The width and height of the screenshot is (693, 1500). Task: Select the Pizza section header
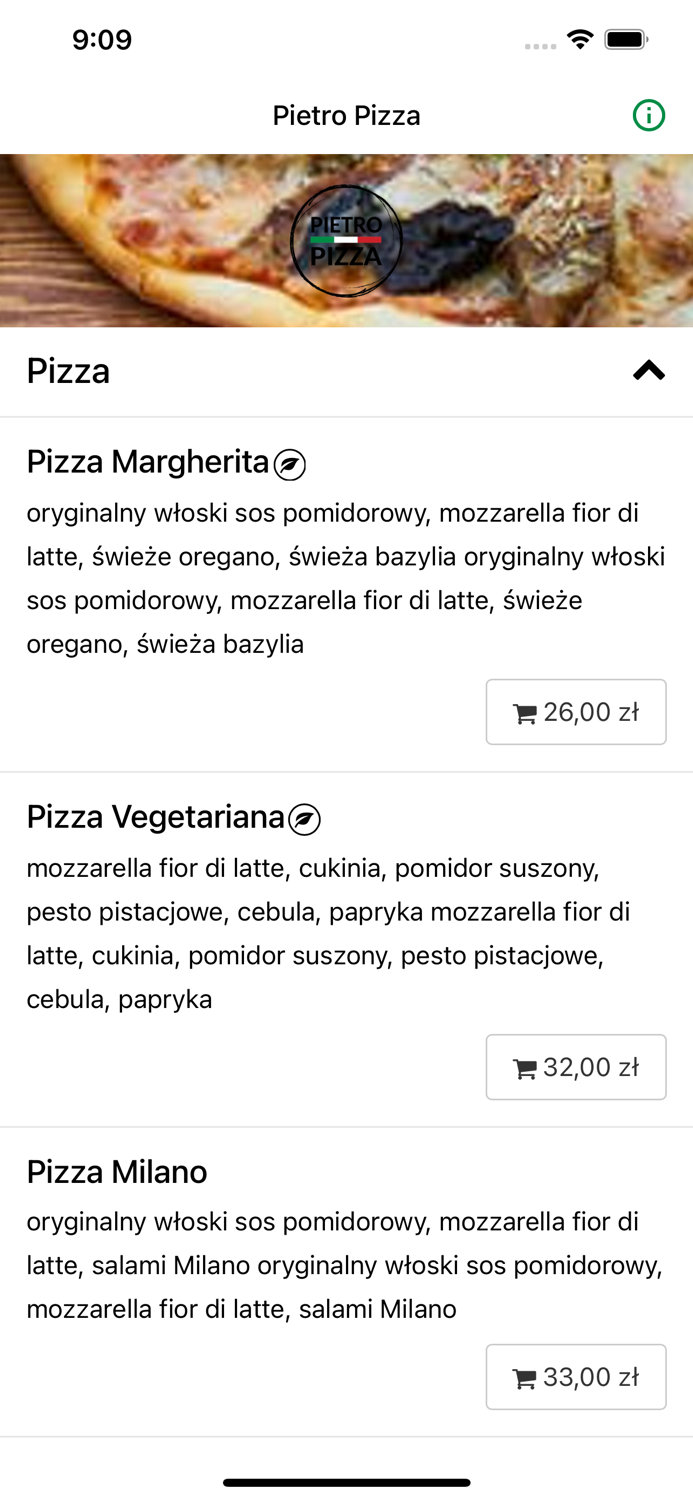click(x=68, y=371)
